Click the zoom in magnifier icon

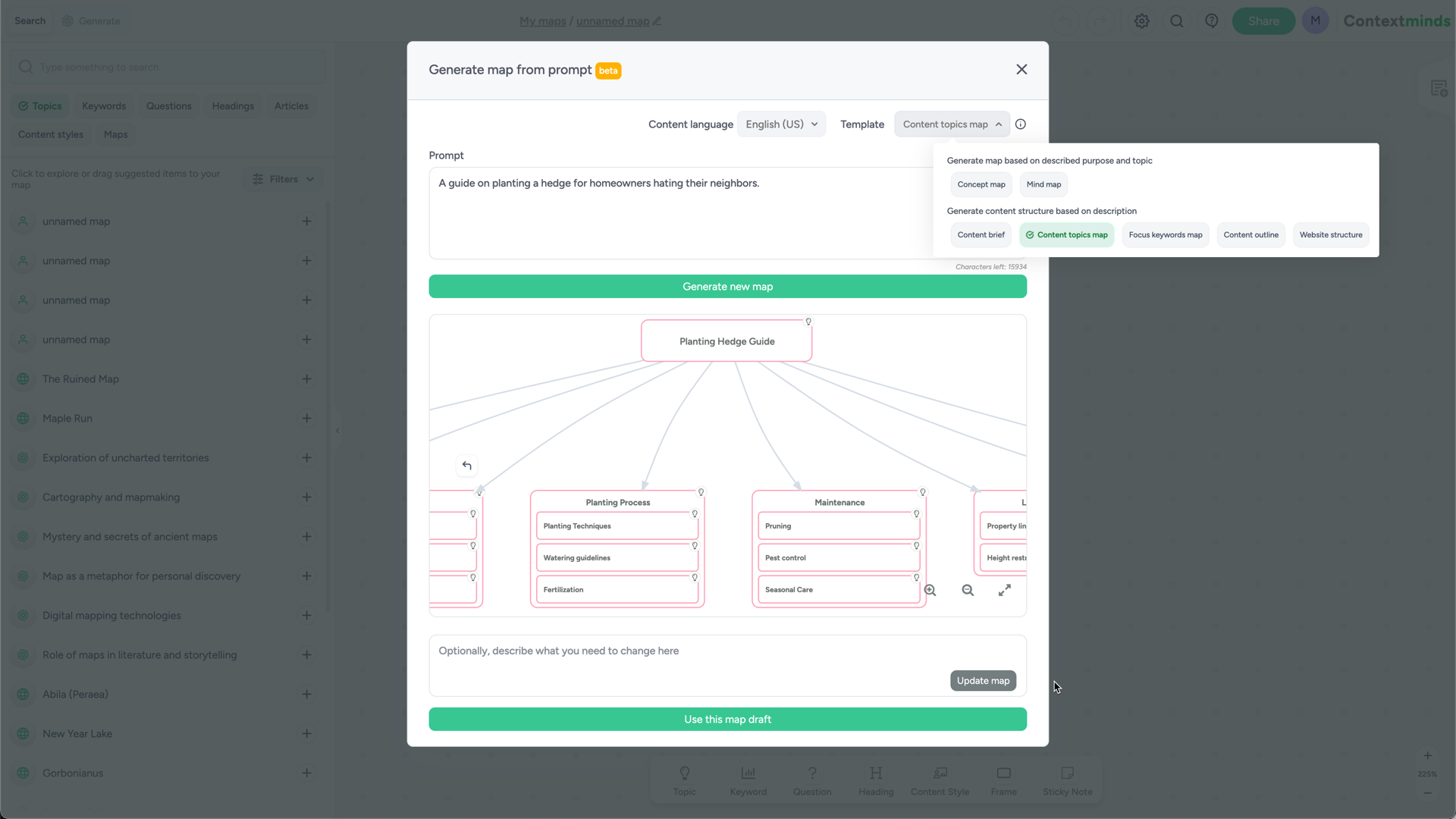coord(930,591)
